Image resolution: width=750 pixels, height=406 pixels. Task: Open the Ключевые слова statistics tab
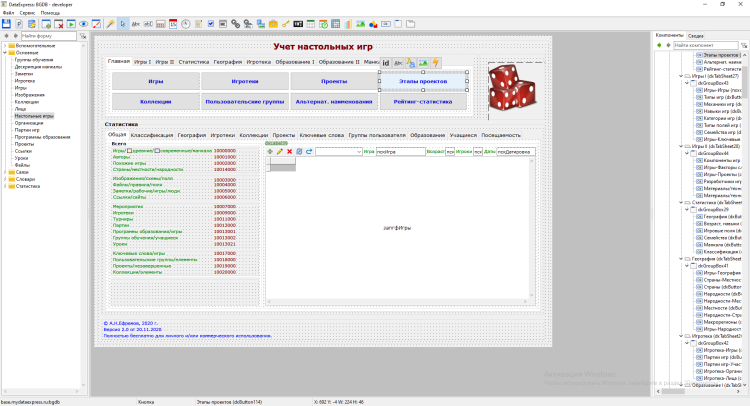(x=322, y=135)
